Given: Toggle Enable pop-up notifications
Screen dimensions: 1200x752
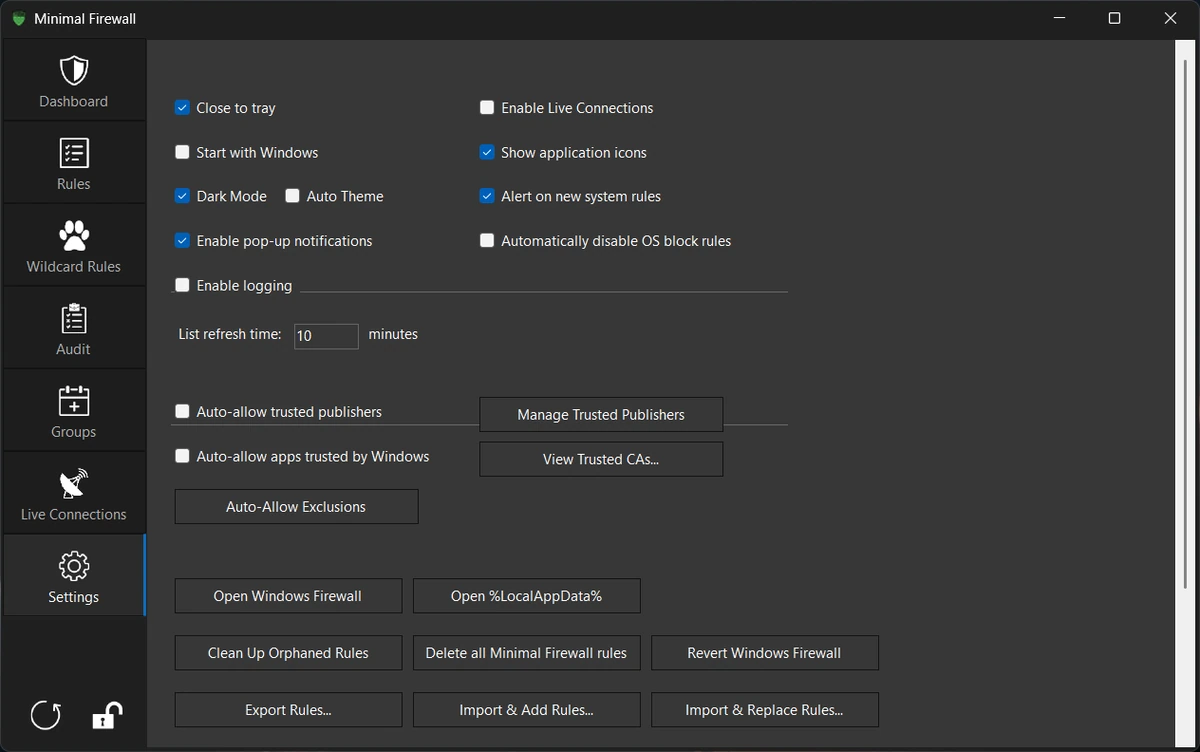Looking at the screenshot, I should 182,241.
